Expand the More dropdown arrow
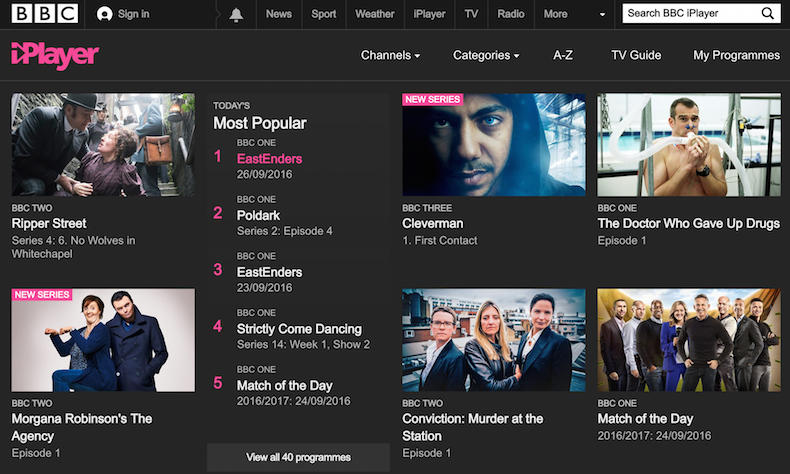This screenshot has width=790, height=474. (602, 15)
